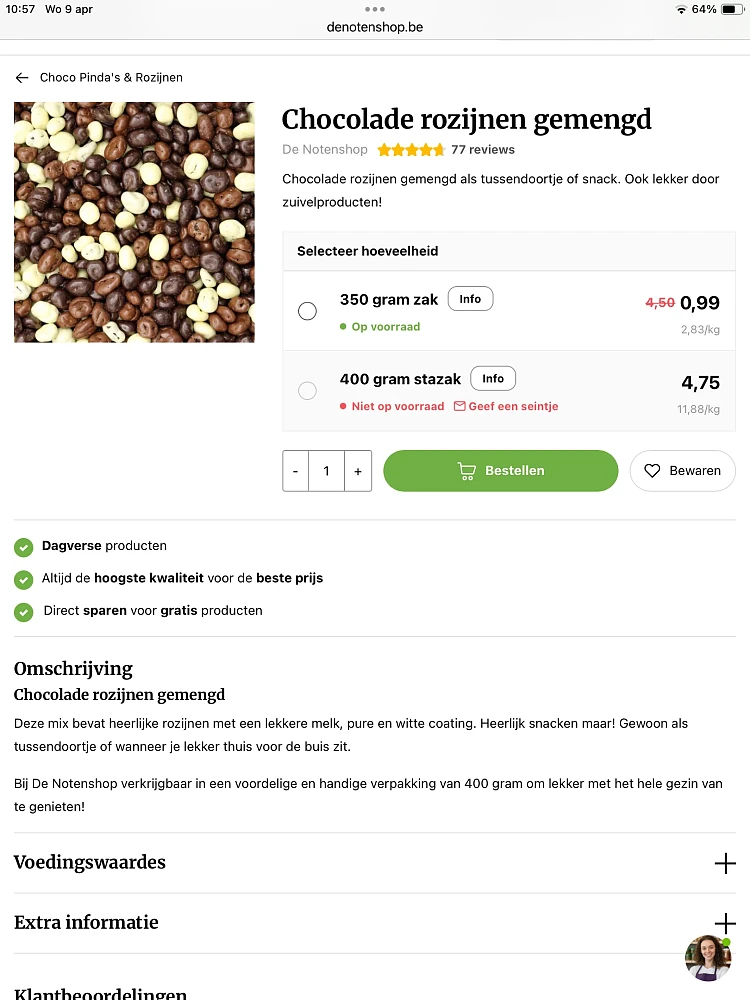Click Info for 350 gram zak
This screenshot has width=750, height=1000.
point(470,299)
